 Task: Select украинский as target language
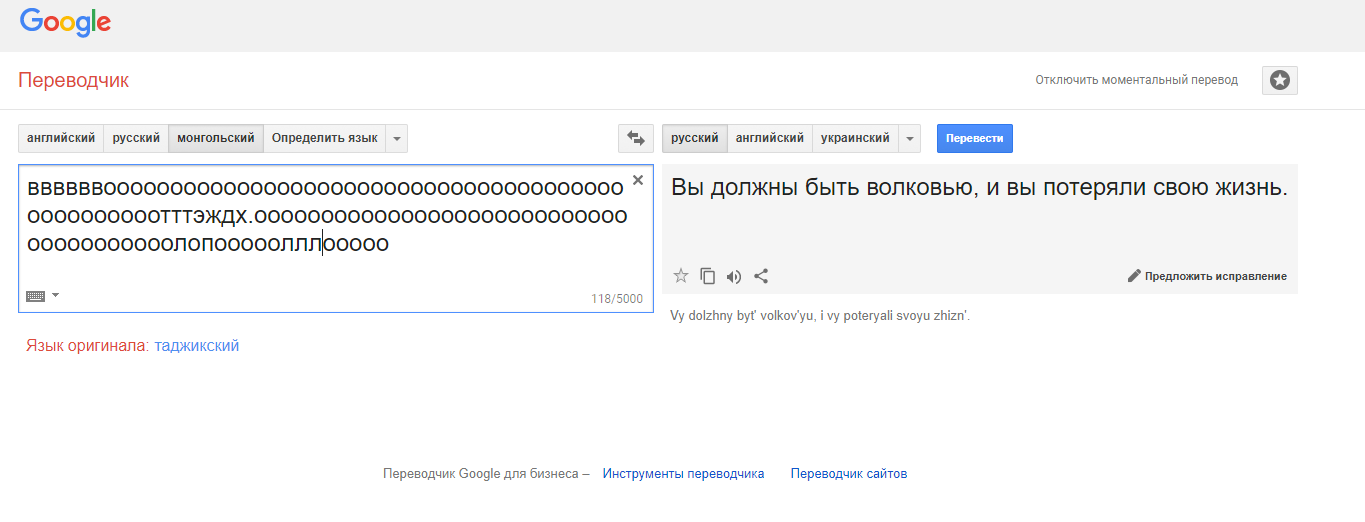pos(855,138)
